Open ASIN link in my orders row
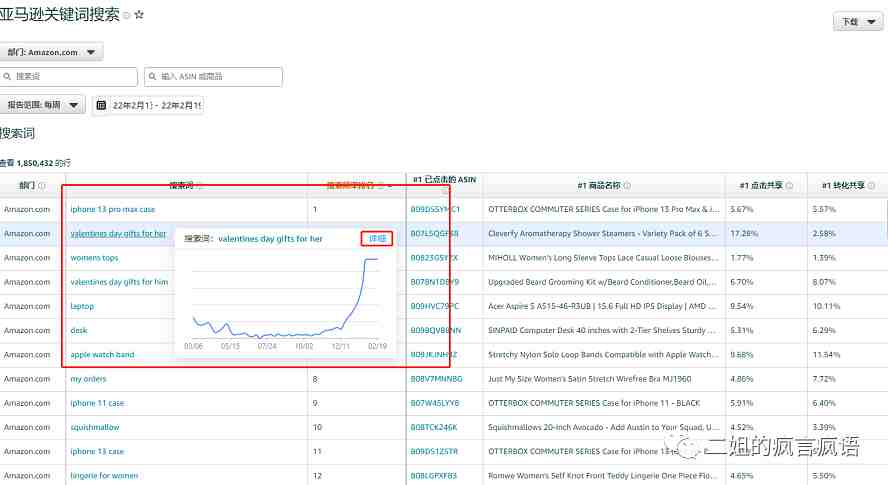Image resolution: width=888 pixels, height=485 pixels. 436,378
